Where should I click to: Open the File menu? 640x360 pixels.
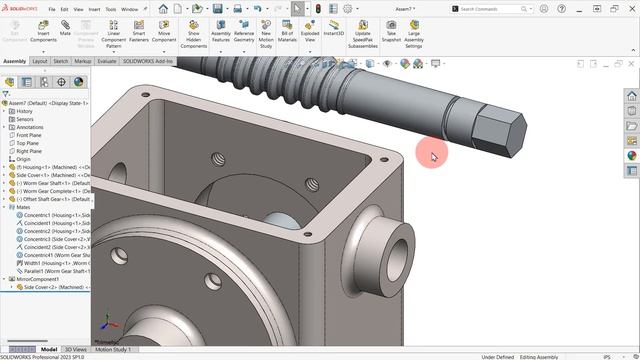click(x=52, y=9)
